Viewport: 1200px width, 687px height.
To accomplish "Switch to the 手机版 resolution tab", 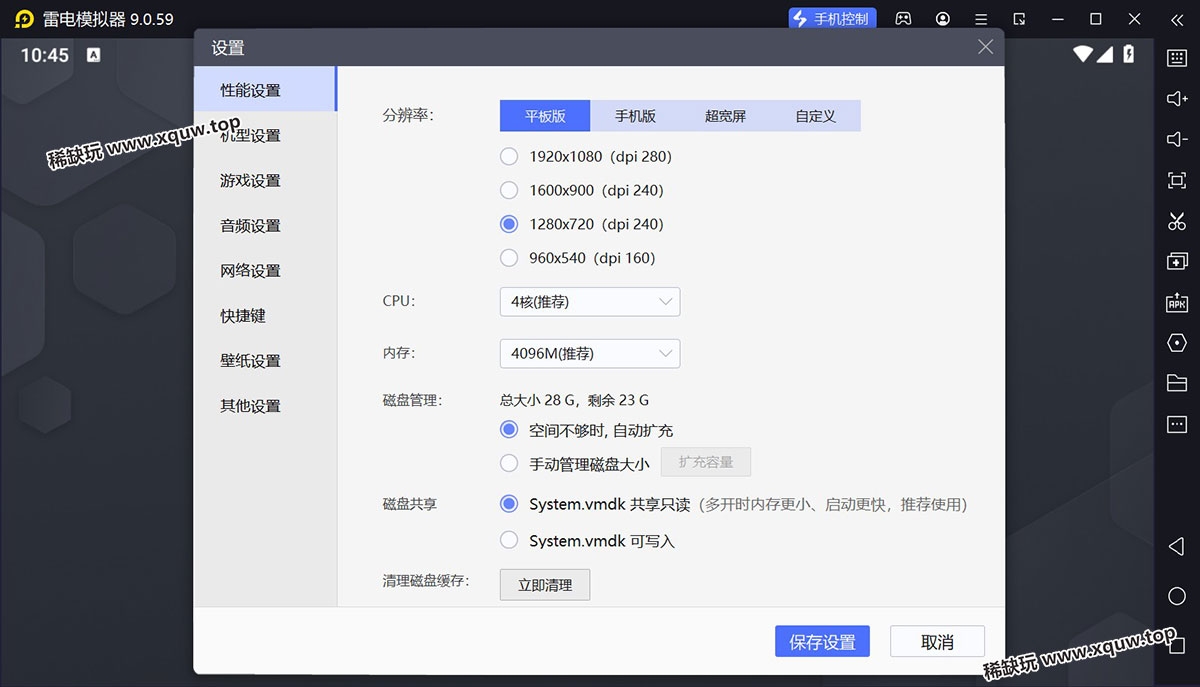I will point(635,116).
